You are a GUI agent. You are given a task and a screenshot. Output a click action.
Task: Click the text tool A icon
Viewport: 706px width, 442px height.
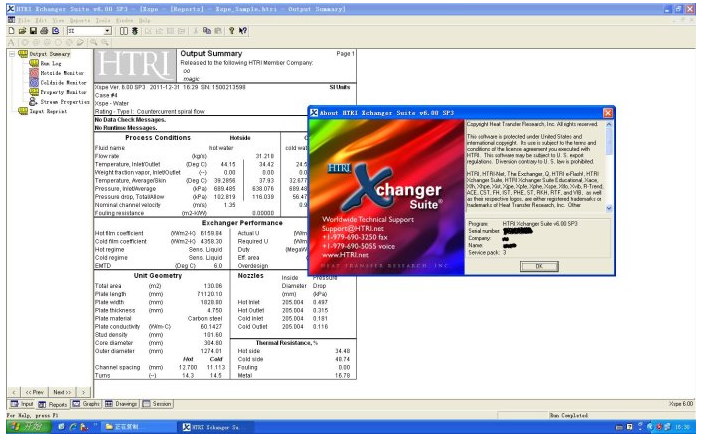[11, 42]
